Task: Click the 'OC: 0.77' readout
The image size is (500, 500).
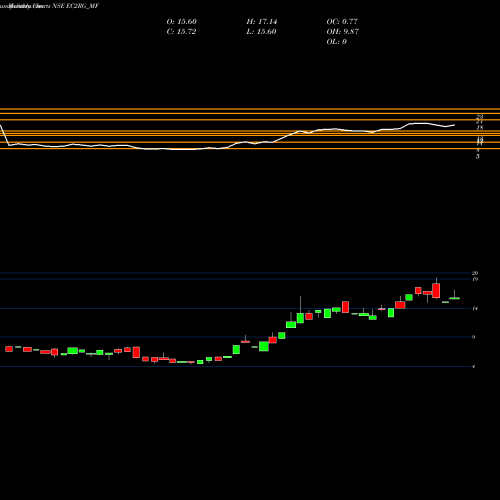Action: 342,22
